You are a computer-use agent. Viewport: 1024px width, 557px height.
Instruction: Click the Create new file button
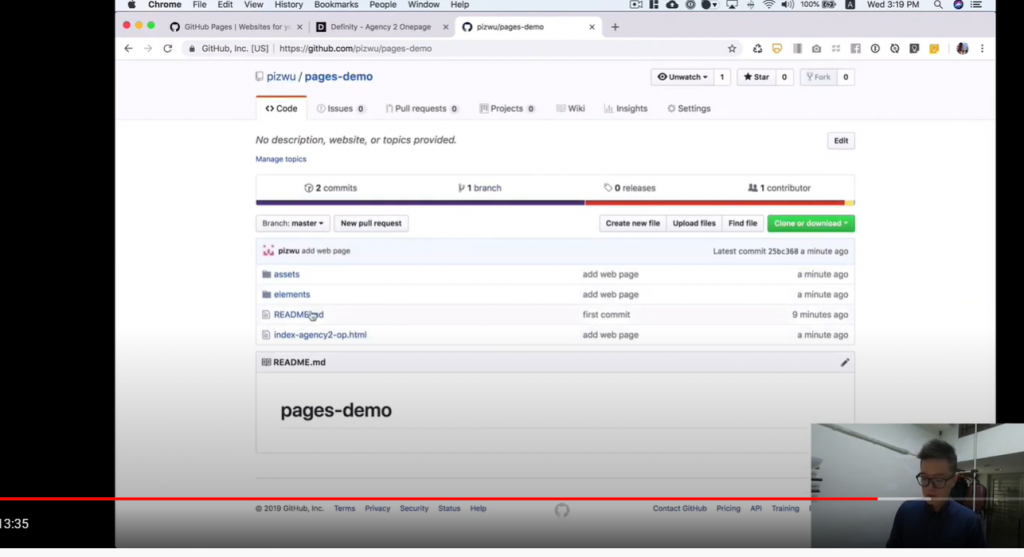tap(633, 223)
